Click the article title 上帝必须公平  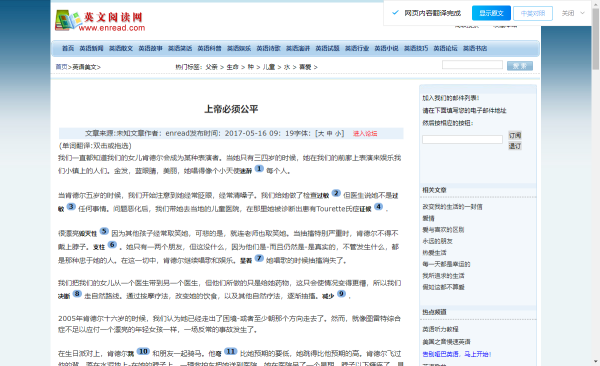(231, 109)
